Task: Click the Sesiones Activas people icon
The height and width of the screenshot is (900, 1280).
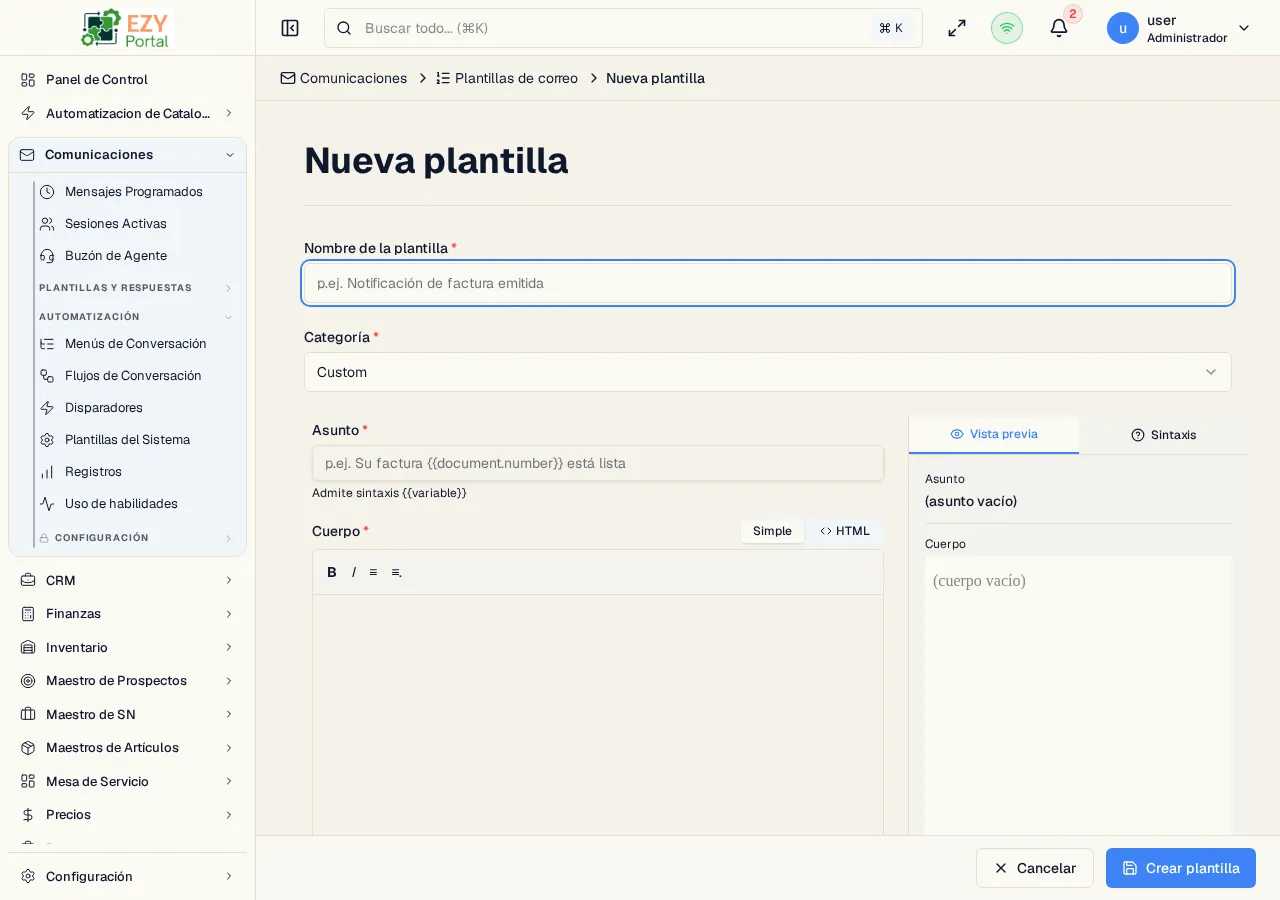Action: tap(47, 223)
